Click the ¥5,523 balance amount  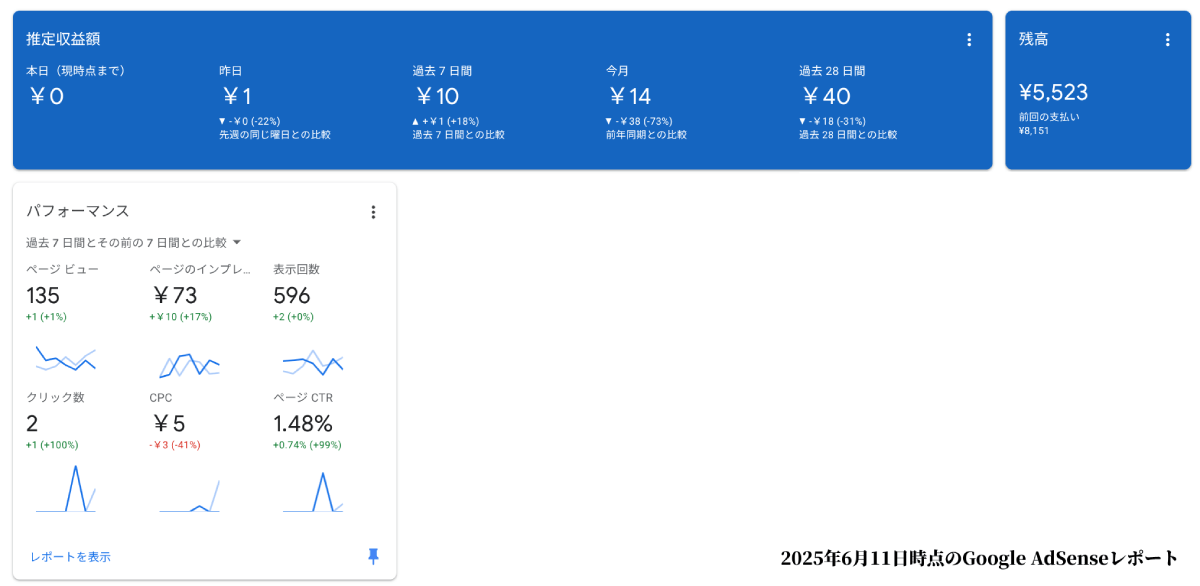point(1053,93)
